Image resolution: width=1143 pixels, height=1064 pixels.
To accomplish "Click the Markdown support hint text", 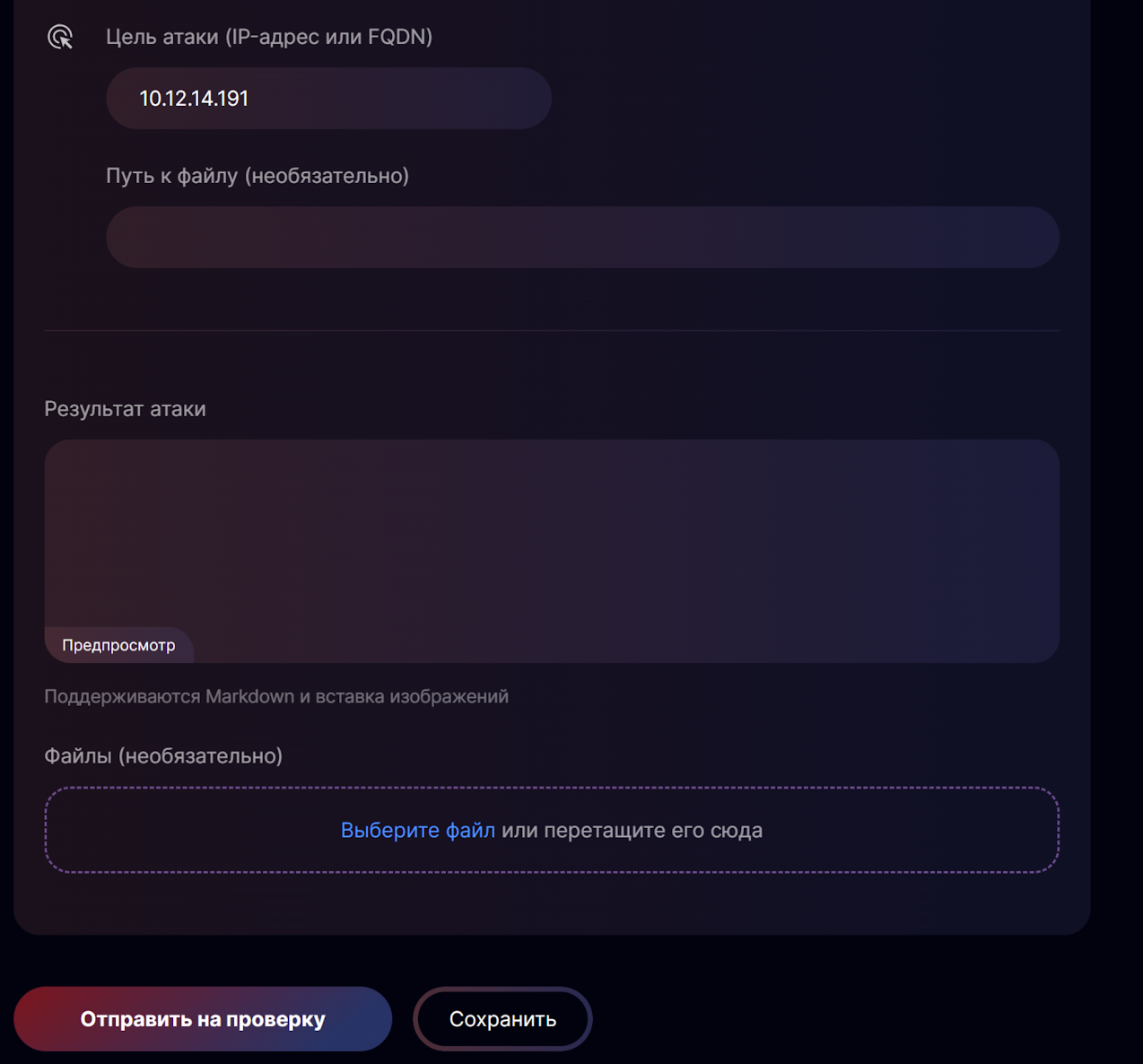I will [x=276, y=697].
